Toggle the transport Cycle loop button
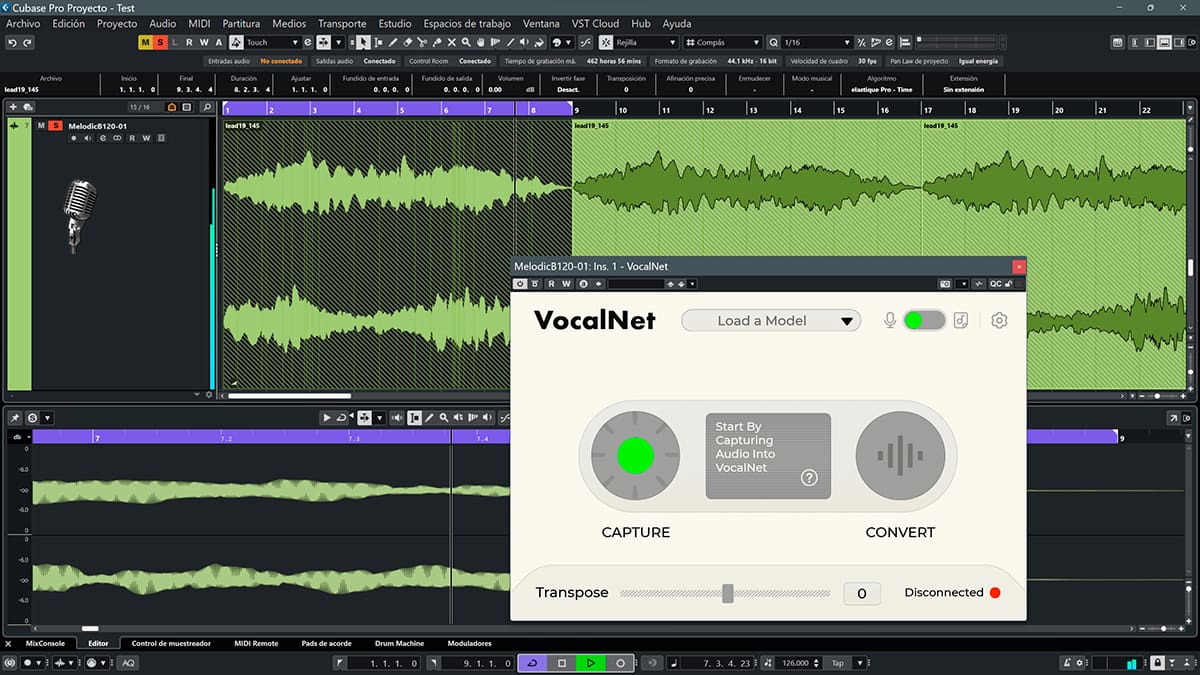This screenshot has height=675, width=1200. coord(532,663)
